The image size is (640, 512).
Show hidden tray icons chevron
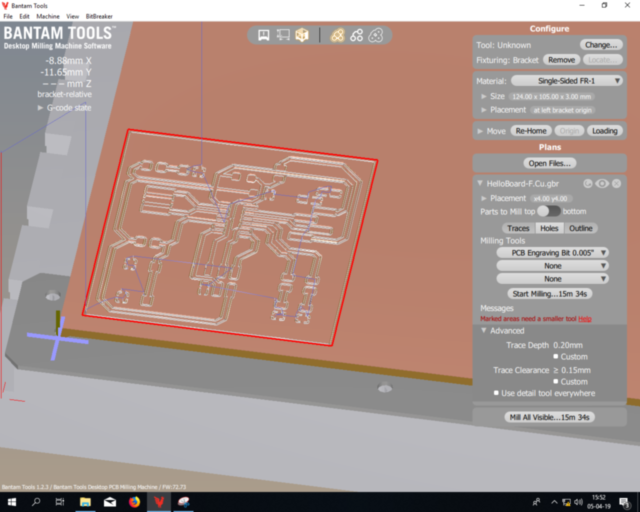point(554,502)
